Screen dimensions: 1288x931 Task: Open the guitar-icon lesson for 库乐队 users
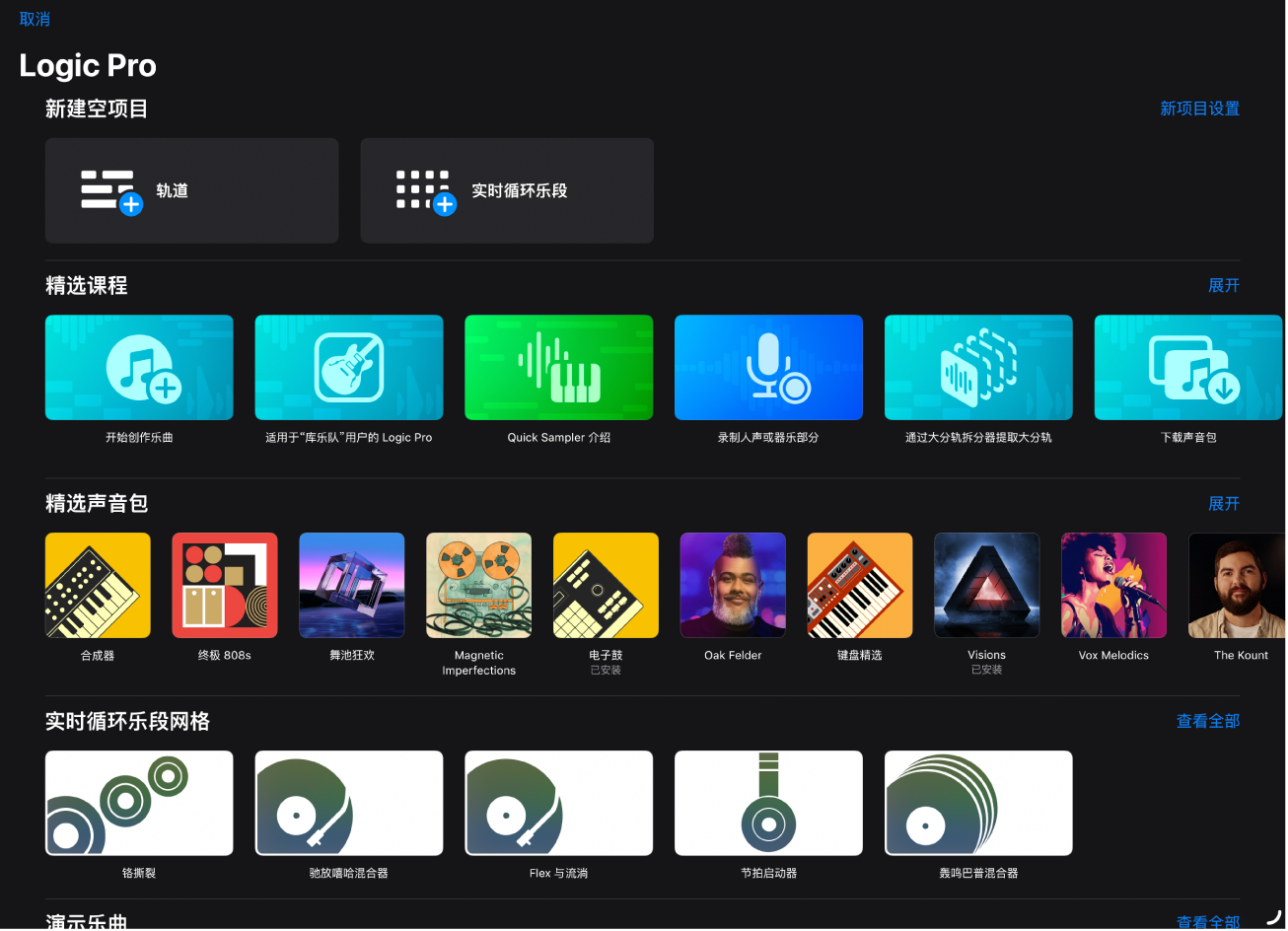pyautogui.click(x=349, y=368)
